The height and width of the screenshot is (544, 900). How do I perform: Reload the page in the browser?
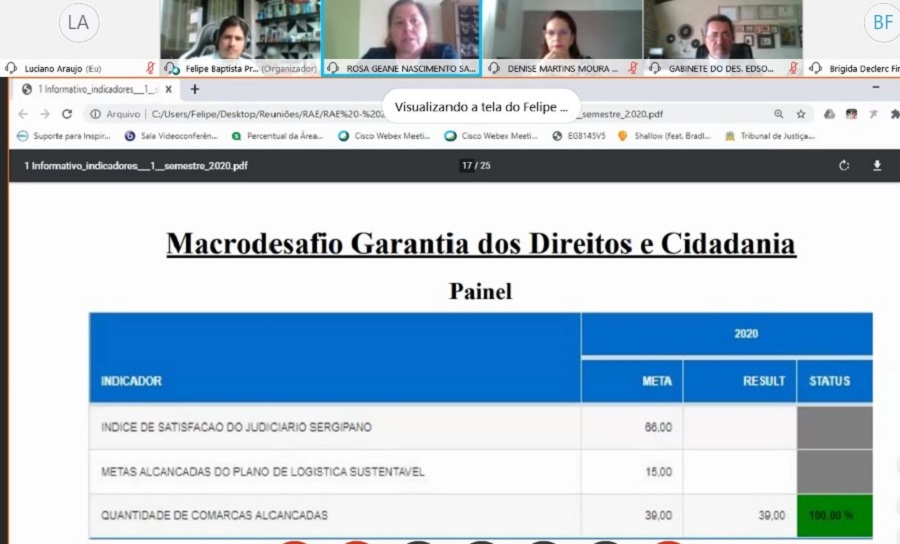pos(67,114)
